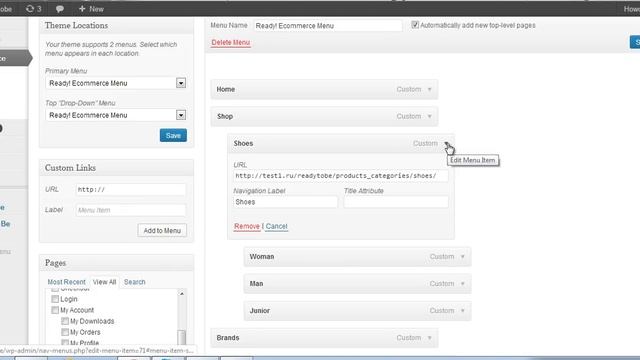This screenshot has height=360, width=640.
Task: Switch to View All pages tab
Action: (104, 282)
